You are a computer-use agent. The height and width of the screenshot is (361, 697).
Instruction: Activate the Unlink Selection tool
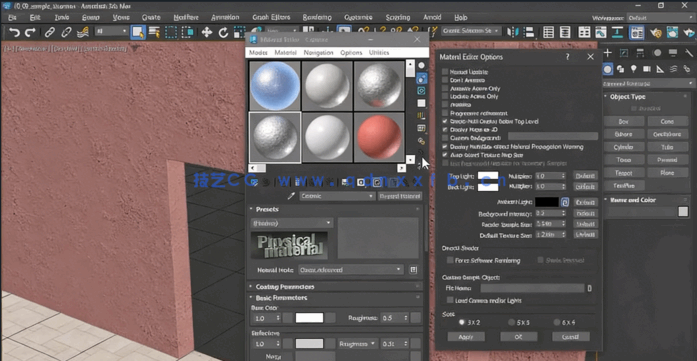(66, 32)
